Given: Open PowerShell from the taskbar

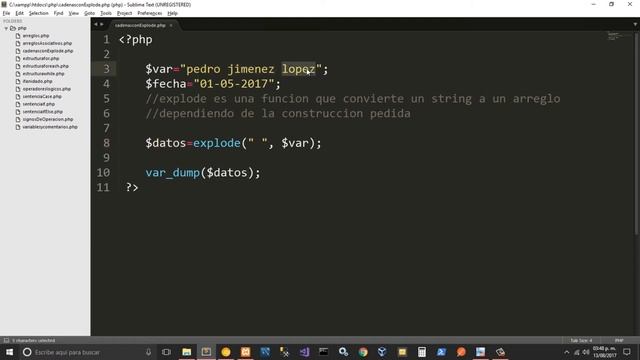Looking at the screenshot, I should click(441, 352).
